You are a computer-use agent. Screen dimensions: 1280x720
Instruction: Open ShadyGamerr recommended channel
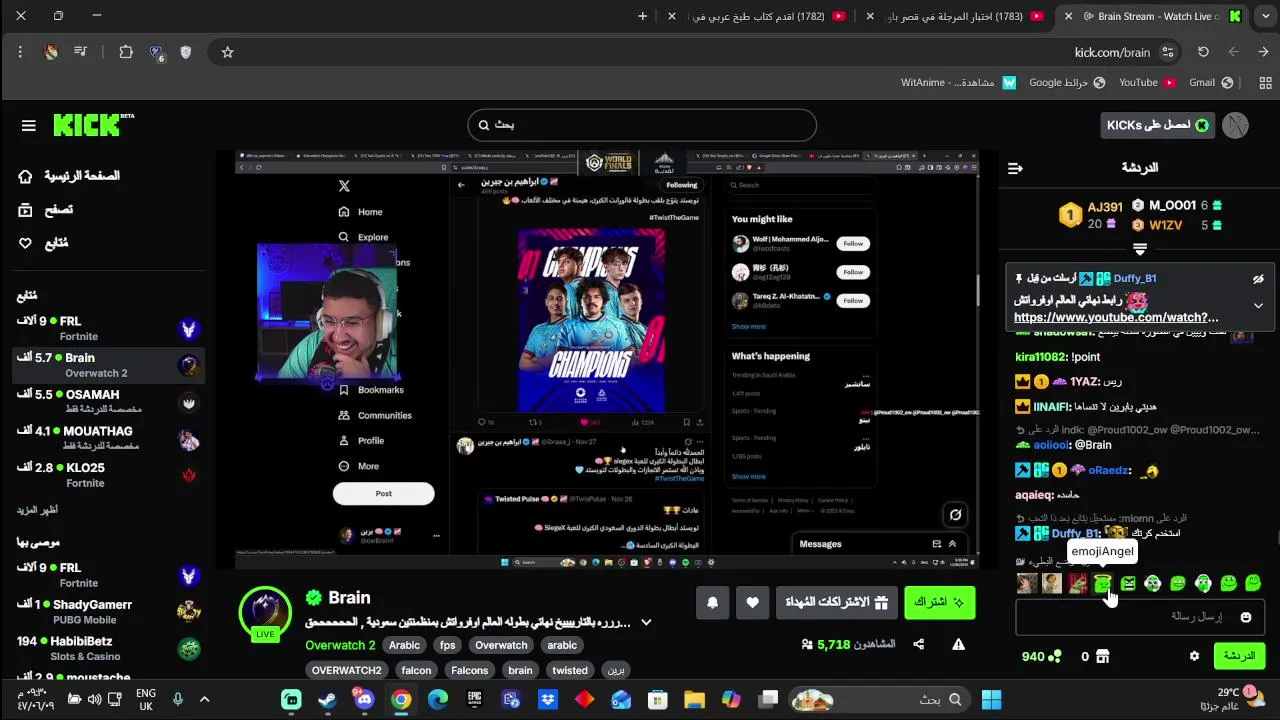click(108, 612)
